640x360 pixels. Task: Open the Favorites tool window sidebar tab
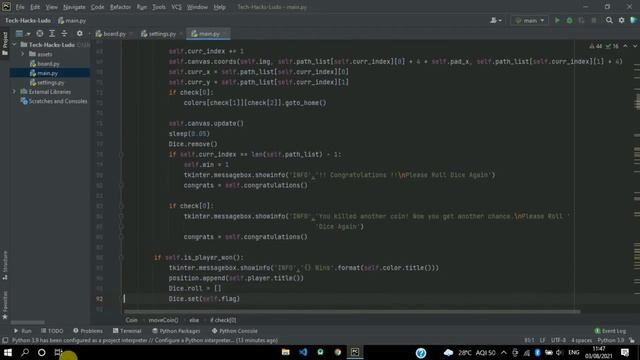pyautogui.click(x=5, y=305)
